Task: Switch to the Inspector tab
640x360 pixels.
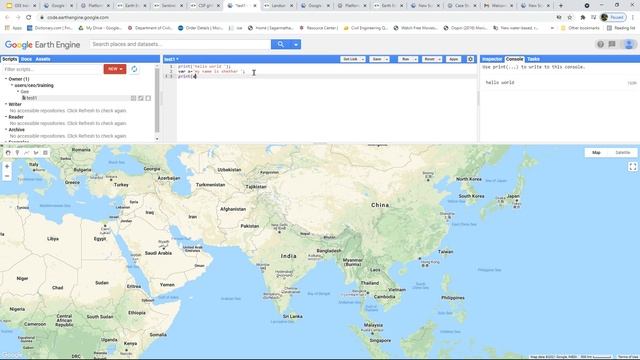Action: [x=492, y=59]
